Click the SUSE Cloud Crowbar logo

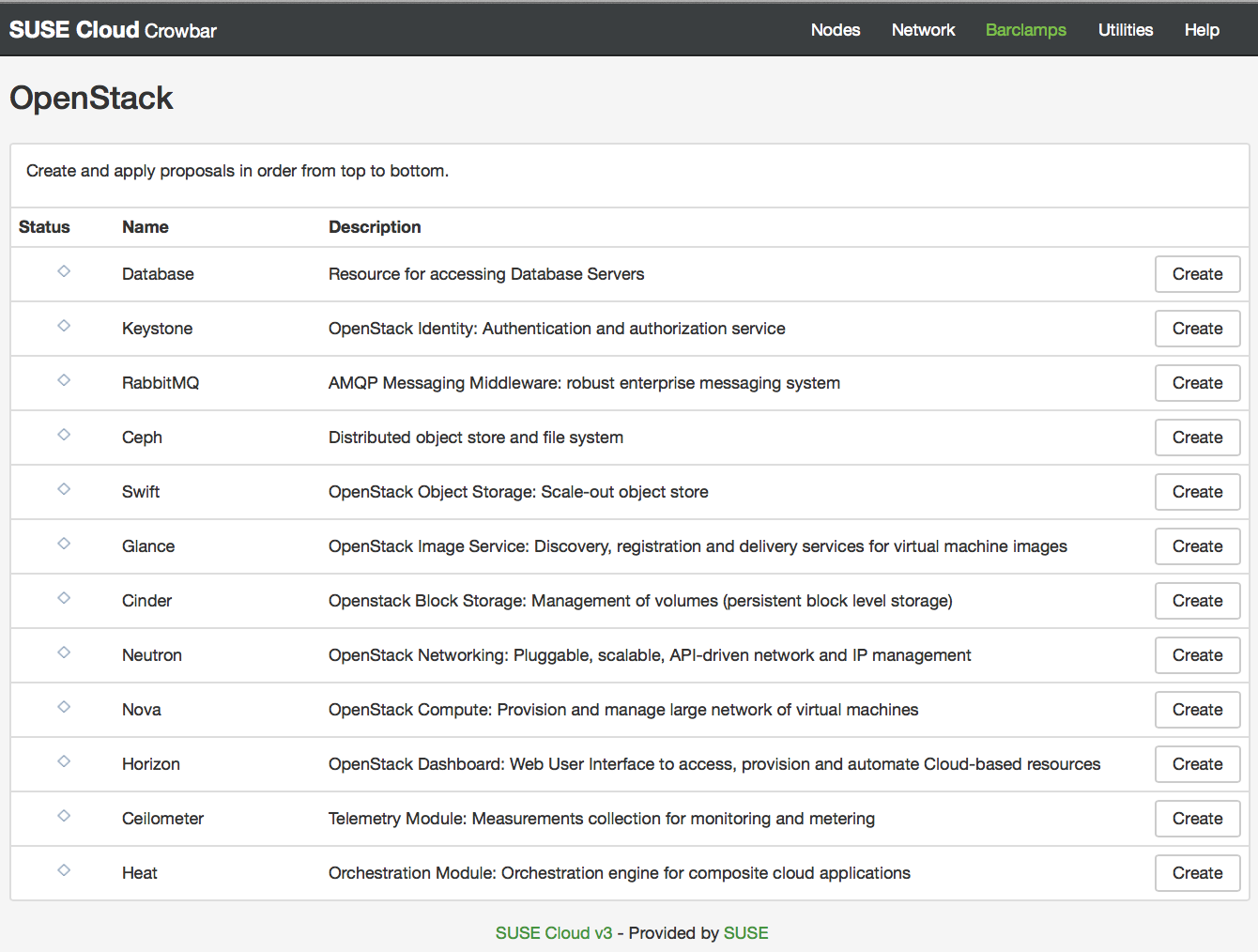[x=113, y=30]
